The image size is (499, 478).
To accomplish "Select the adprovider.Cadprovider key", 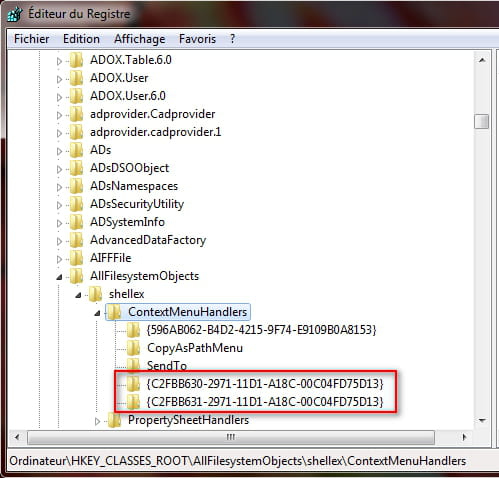I will point(153,114).
